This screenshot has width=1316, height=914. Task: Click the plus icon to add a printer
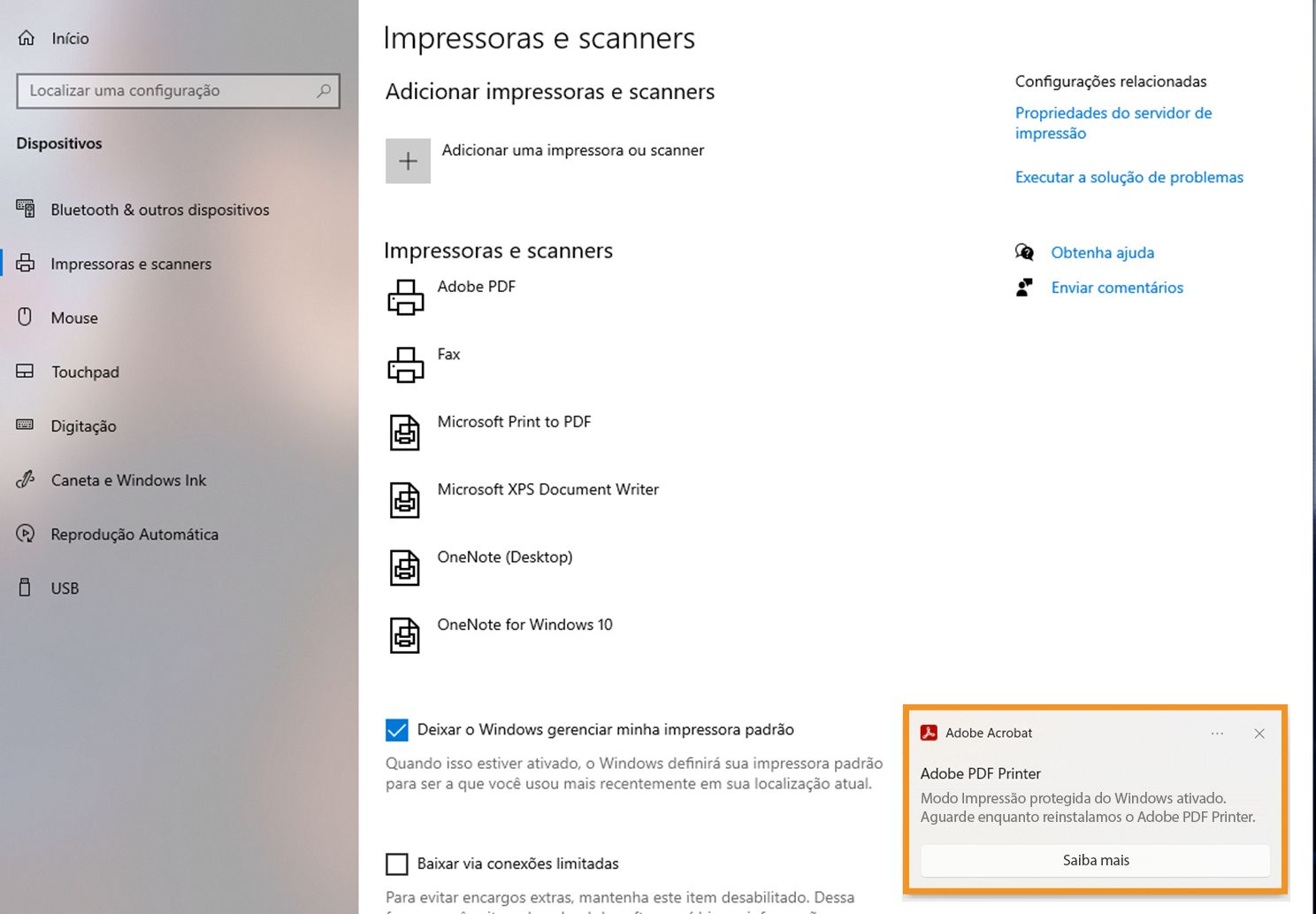(x=408, y=160)
